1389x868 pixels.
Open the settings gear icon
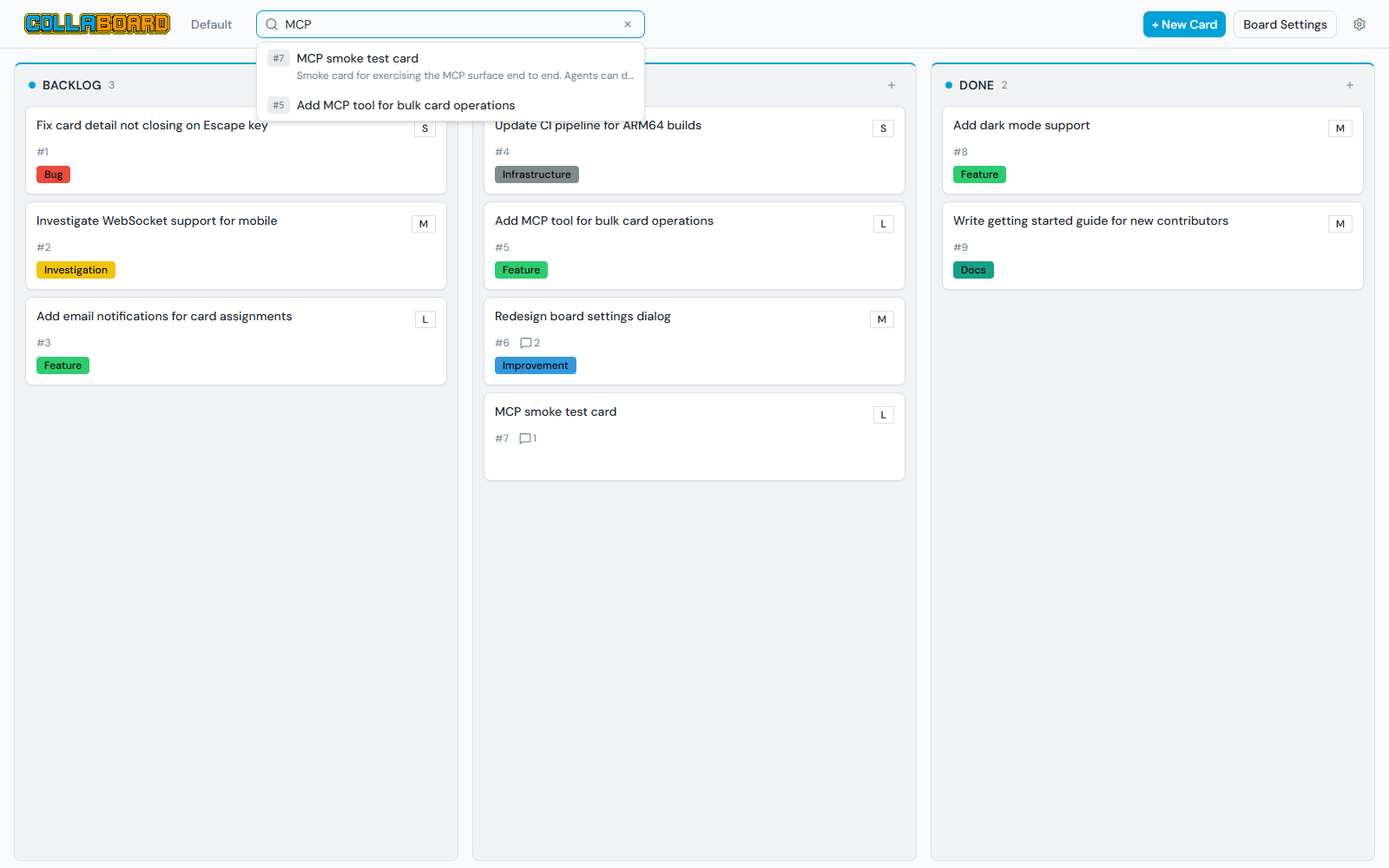[1359, 24]
